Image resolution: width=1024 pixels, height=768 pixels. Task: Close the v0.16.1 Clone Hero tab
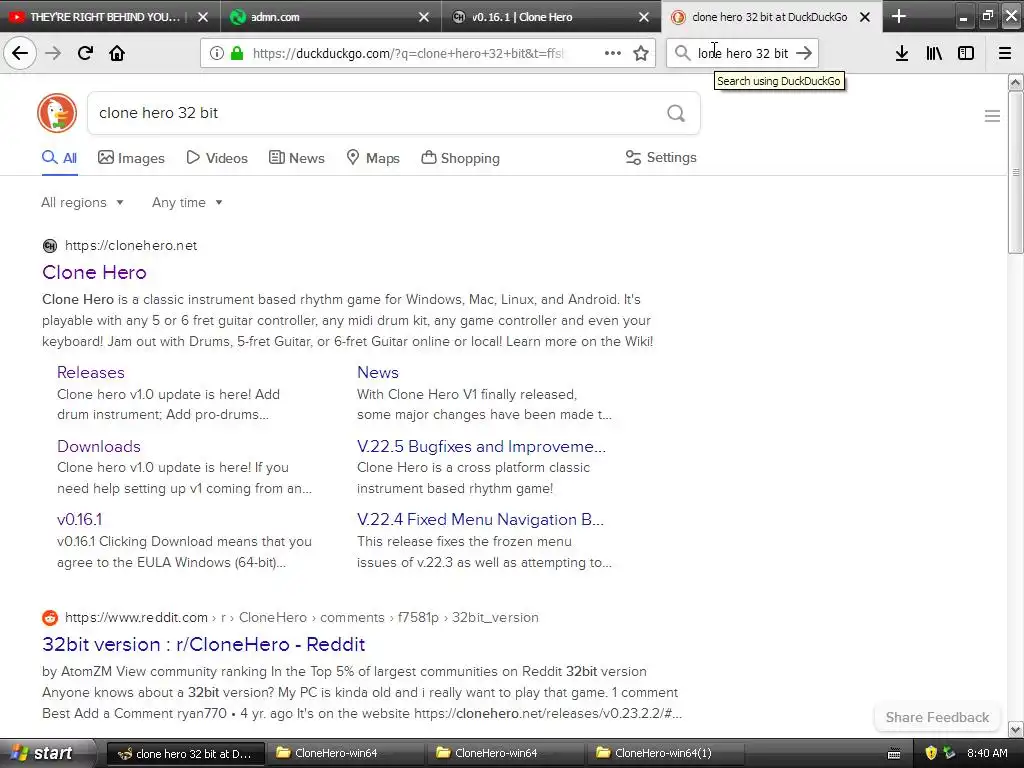(x=644, y=17)
